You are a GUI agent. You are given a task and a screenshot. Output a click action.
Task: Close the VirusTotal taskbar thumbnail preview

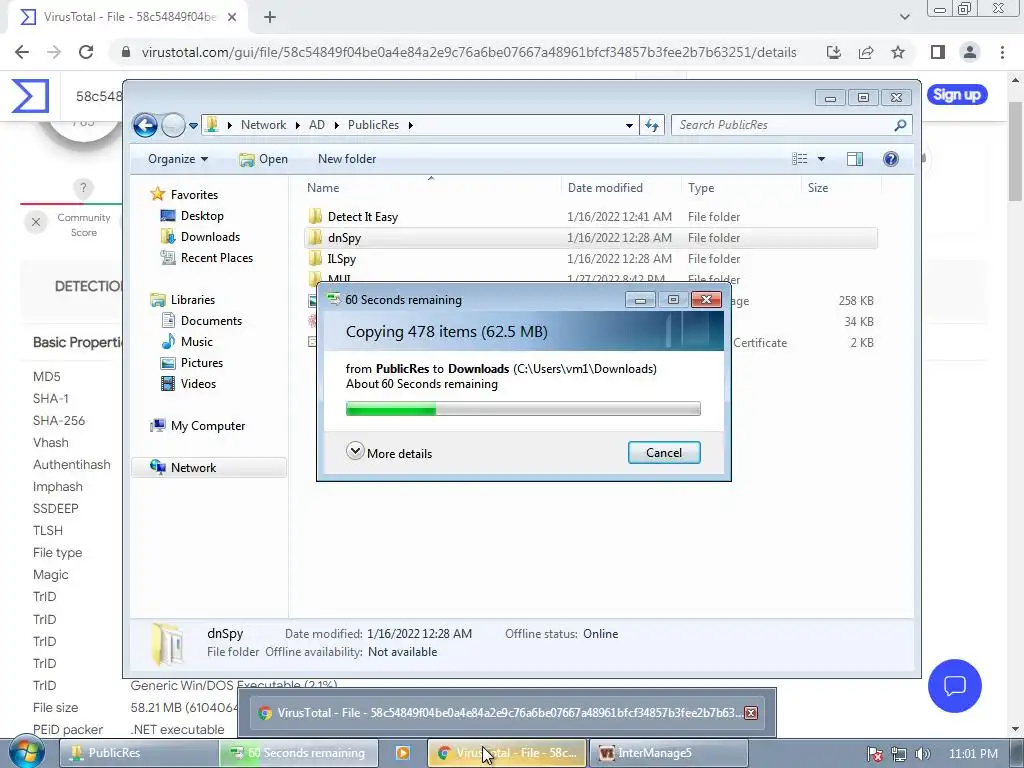click(x=751, y=712)
